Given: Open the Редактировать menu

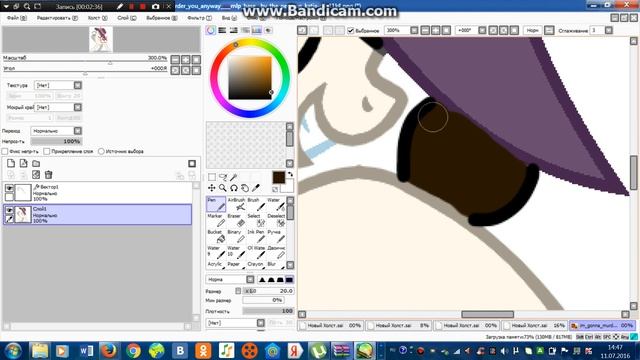Looking at the screenshot, I should click(57, 18).
